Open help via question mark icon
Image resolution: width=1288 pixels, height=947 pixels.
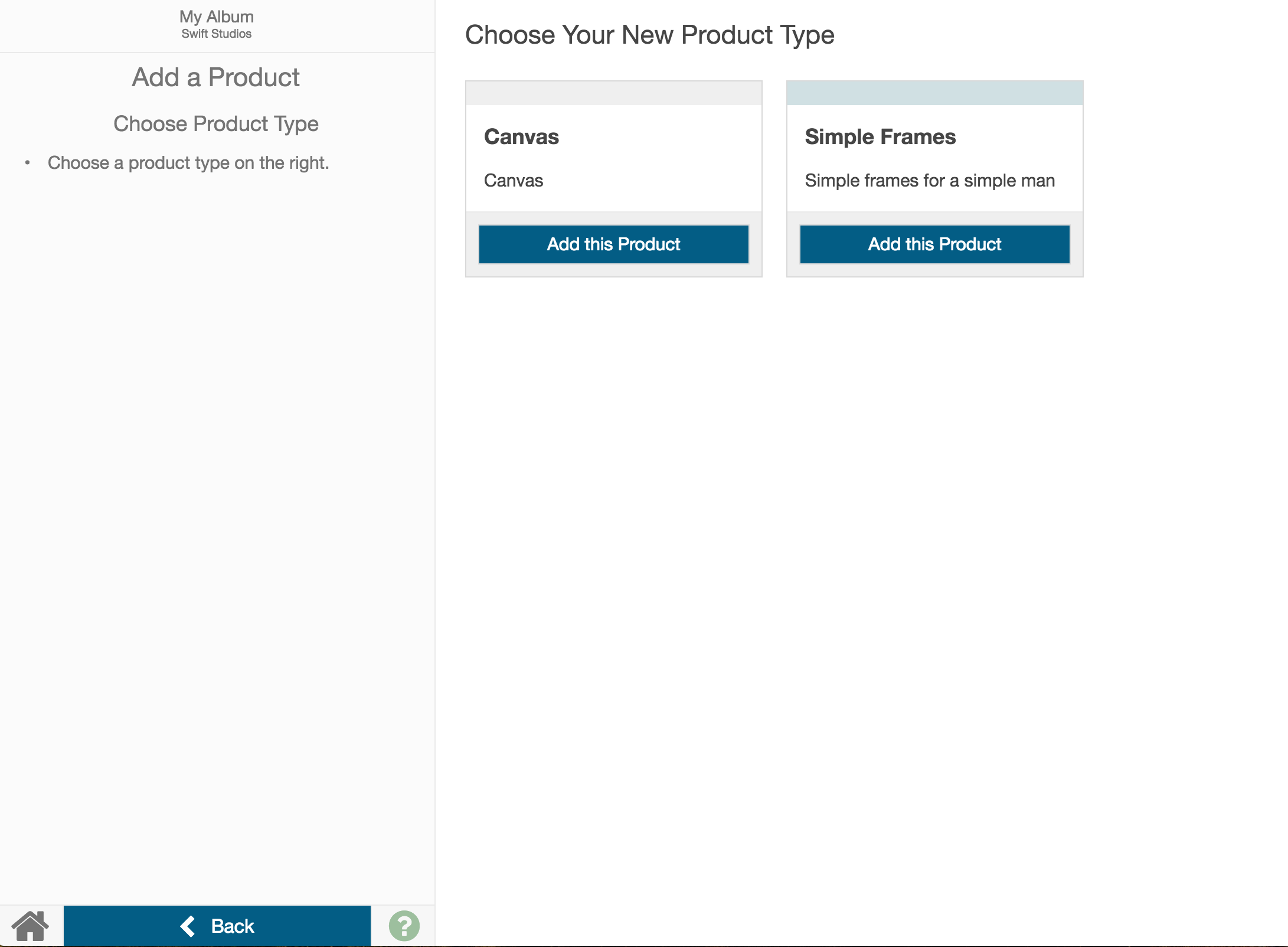404,926
